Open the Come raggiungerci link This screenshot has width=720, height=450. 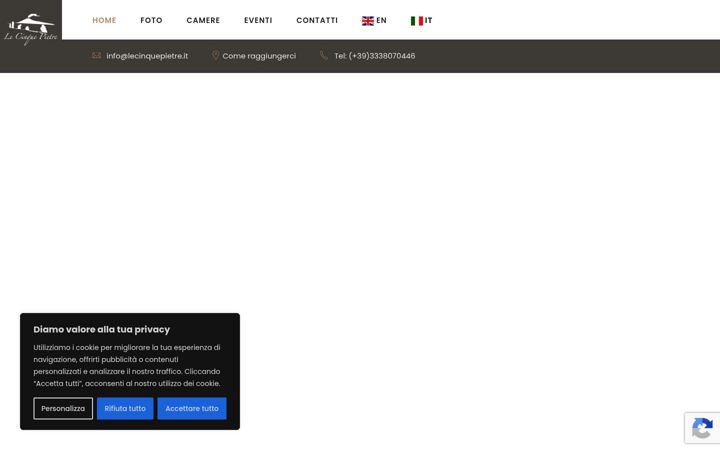click(259, 56)
